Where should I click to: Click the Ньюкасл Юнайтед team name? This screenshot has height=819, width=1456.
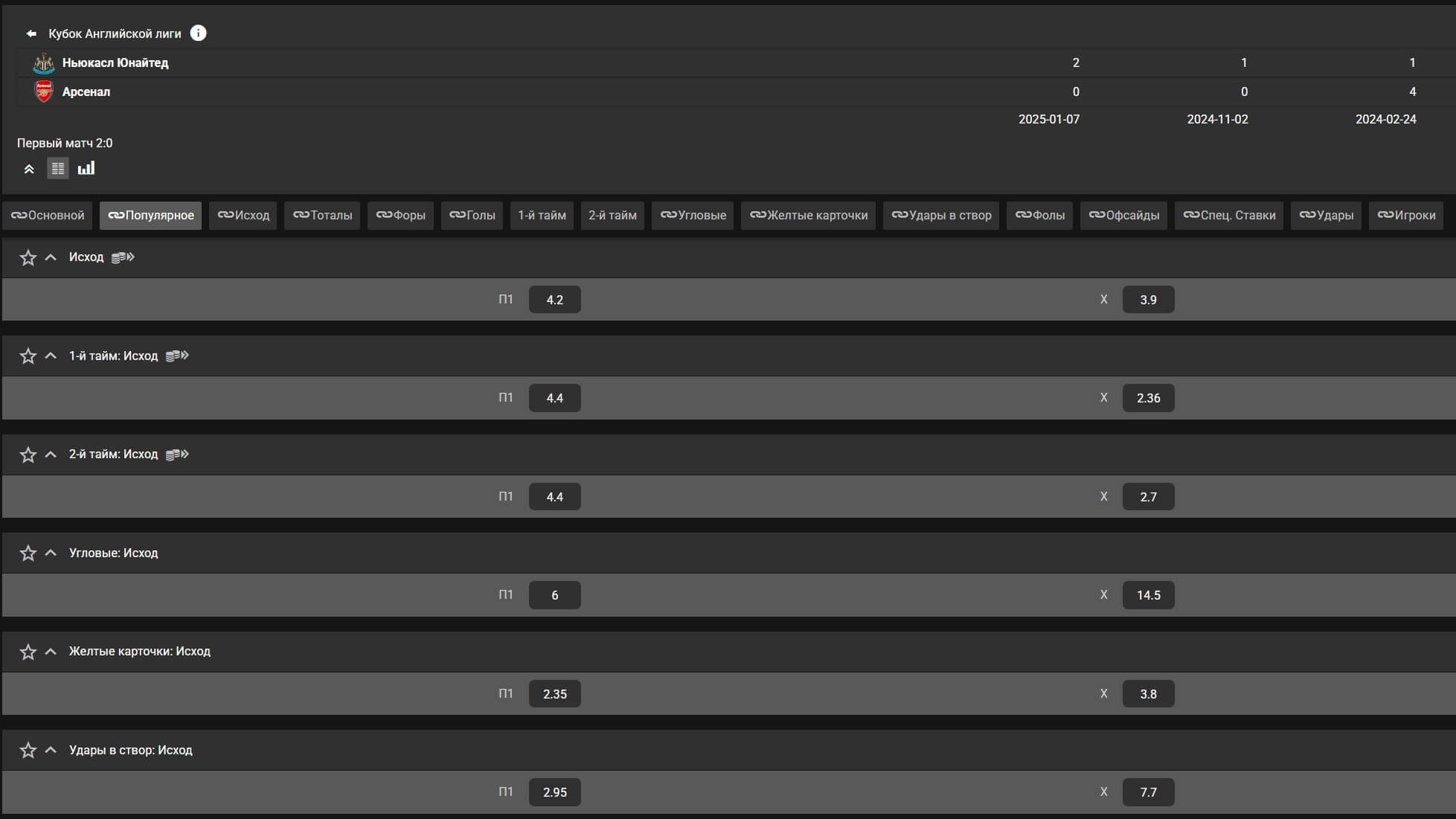pyautogui.click(x=115, y=63)
